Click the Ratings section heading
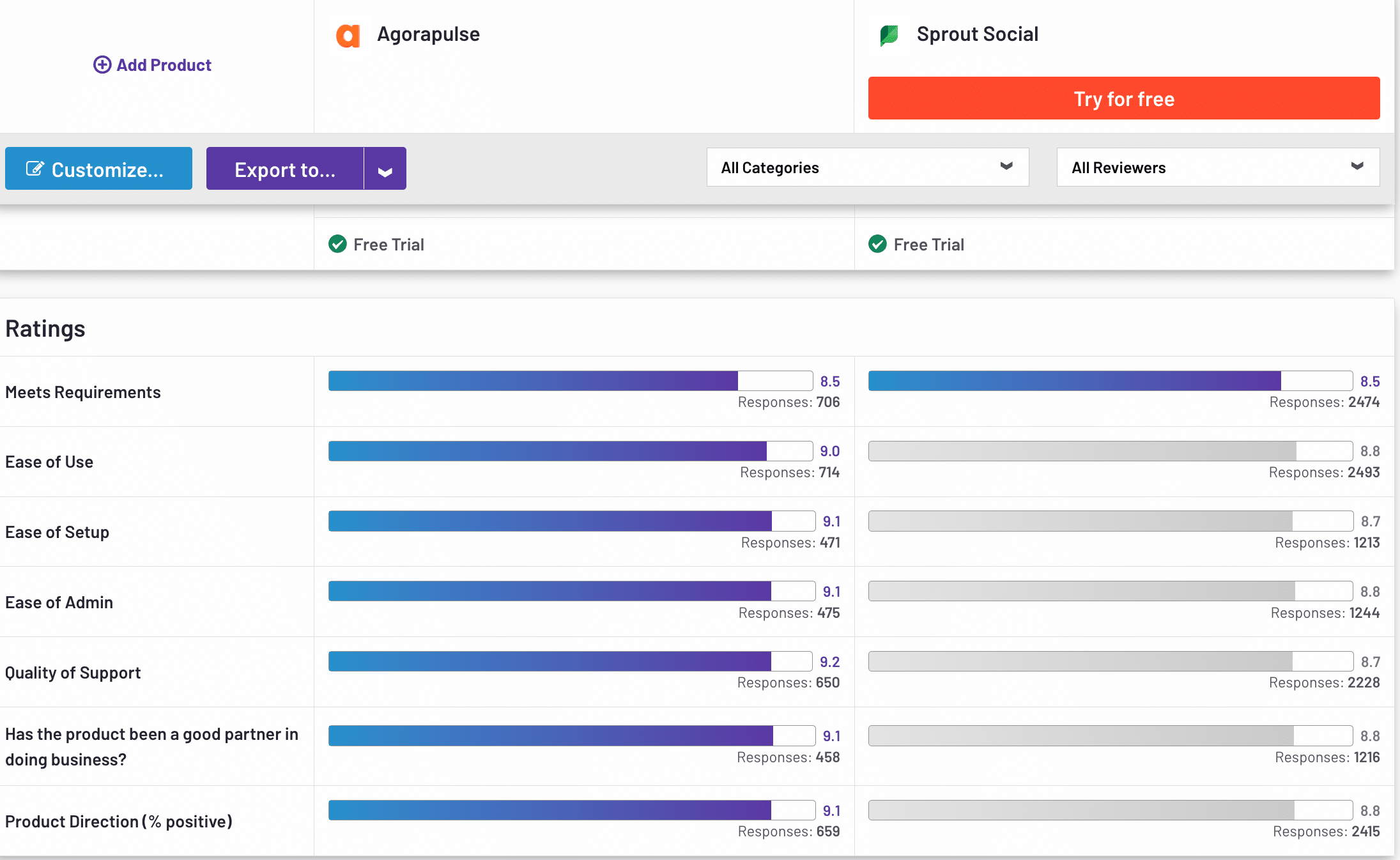The height and width of the screenshot is (860, 1400). (45, 328)
